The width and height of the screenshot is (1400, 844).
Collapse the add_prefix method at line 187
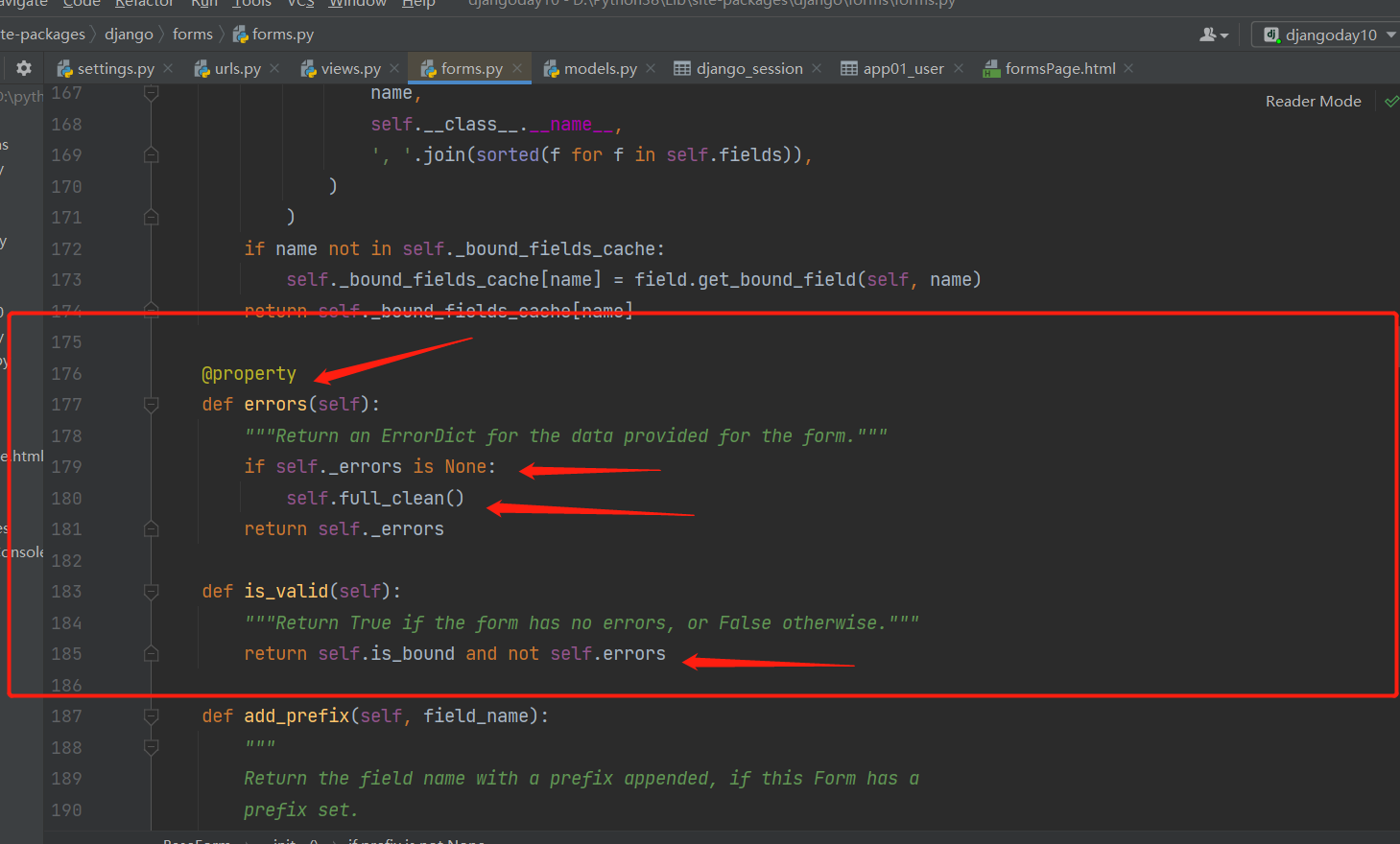click(x=151, y=715)
